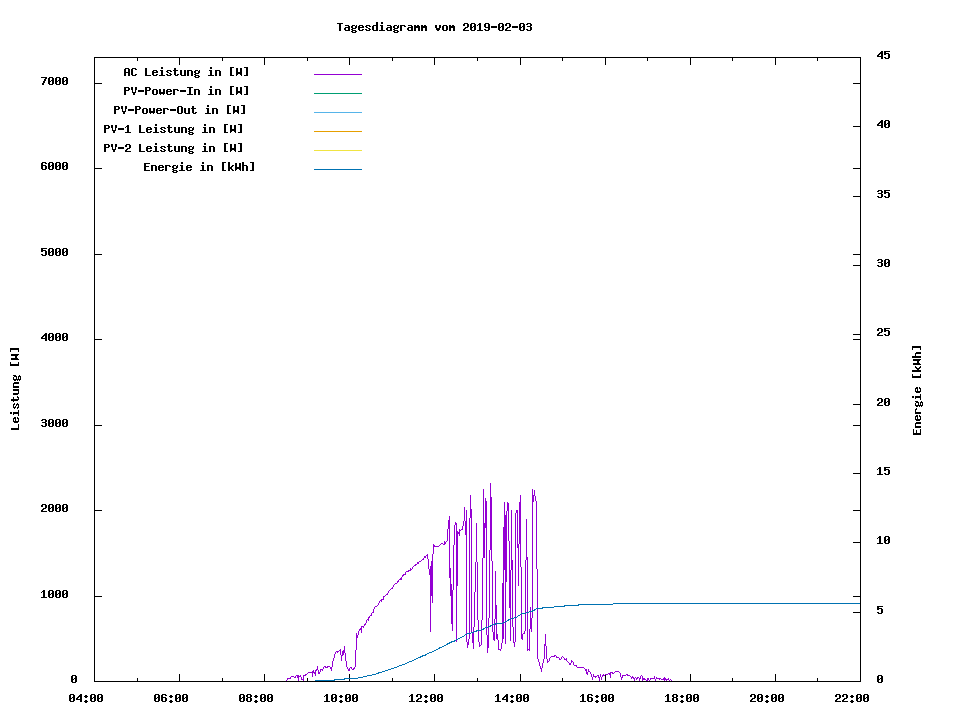960x720 pixels.
Task: Click the light blue PV-Power-Out legend line
Action: (x=337, y=112)
